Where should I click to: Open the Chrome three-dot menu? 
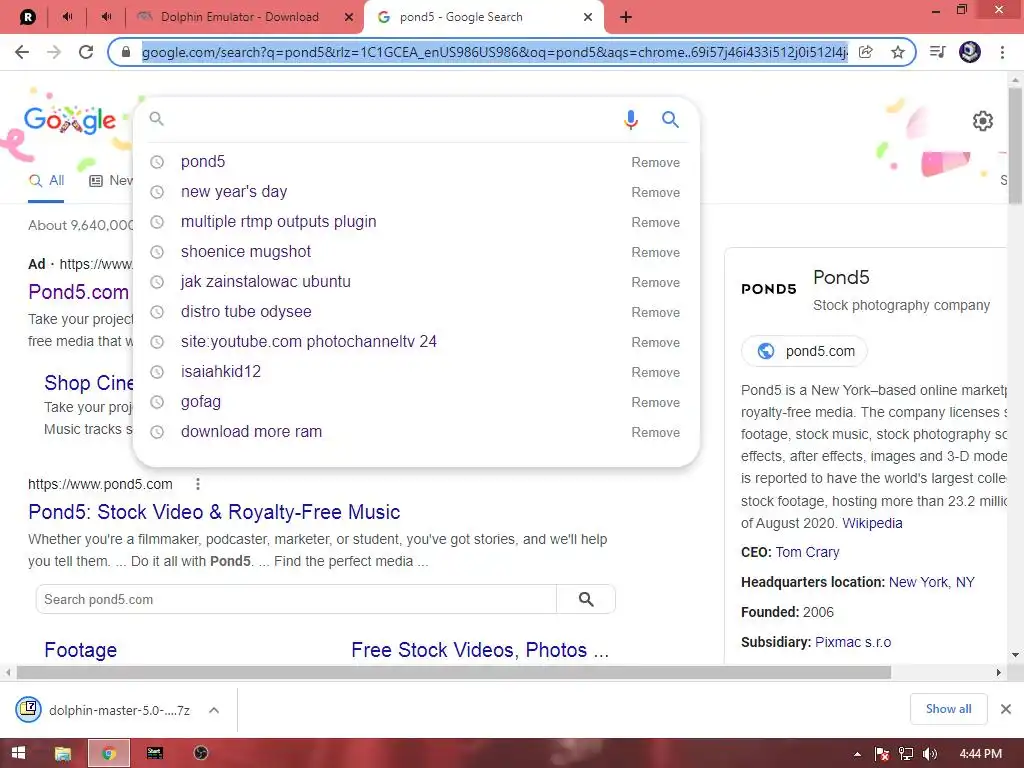[x=1002, y=52]
